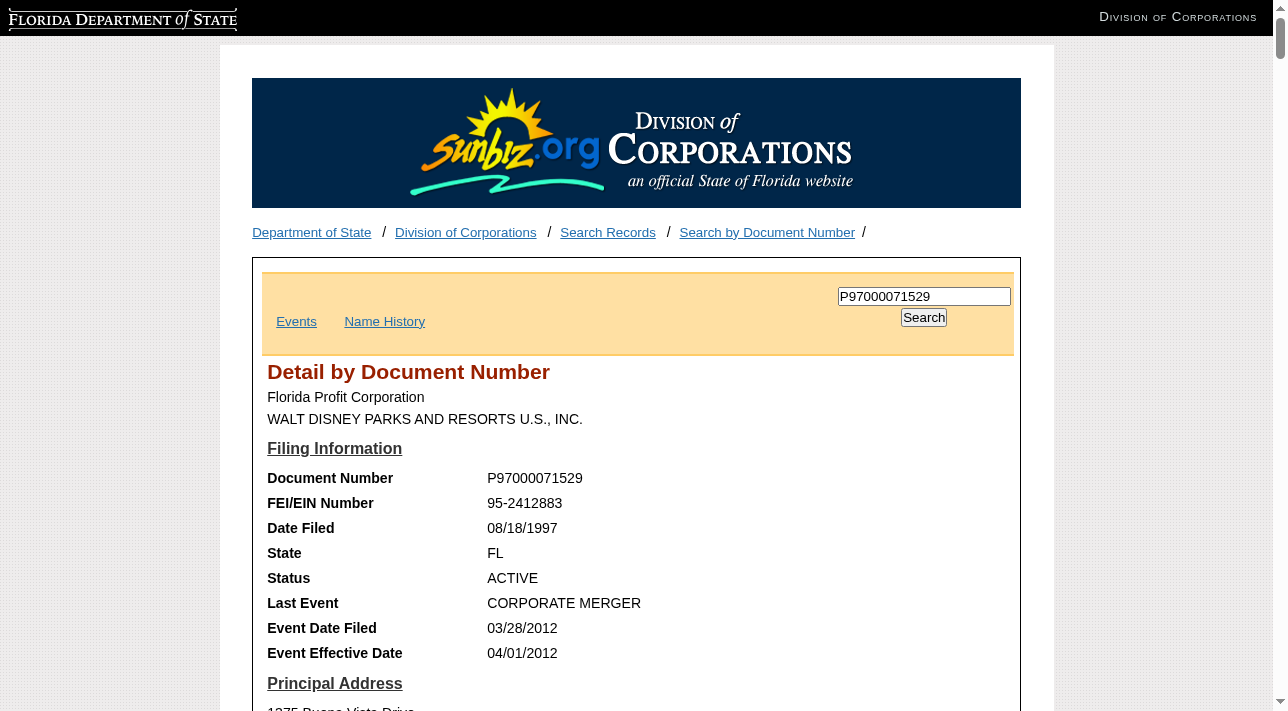This screenshot has height=711, width=1288.
Task: Click the FEI/EIN value 95-2412883
Action: click(525, 504)
